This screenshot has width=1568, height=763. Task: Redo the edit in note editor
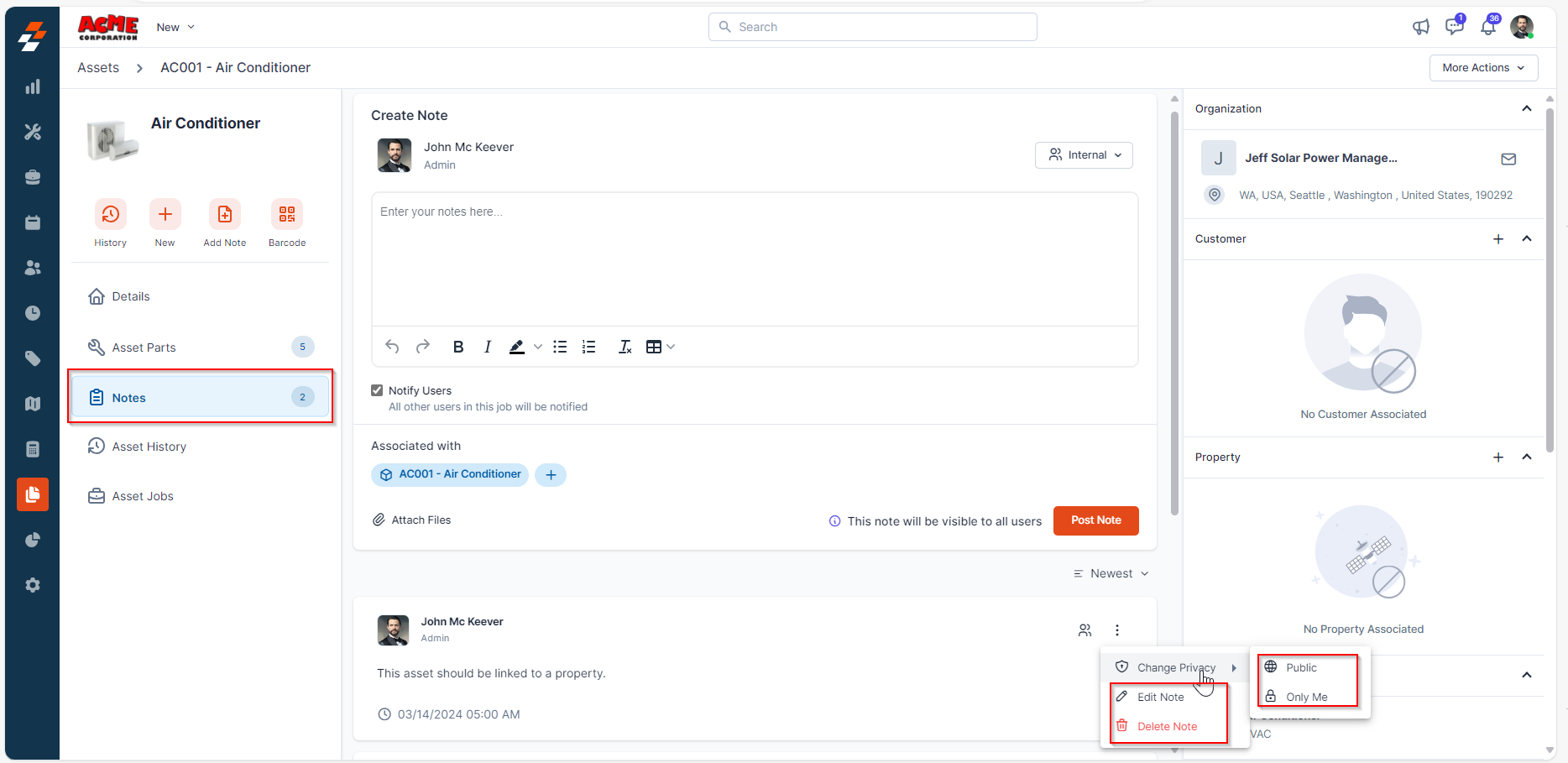(x=423, y=347)
